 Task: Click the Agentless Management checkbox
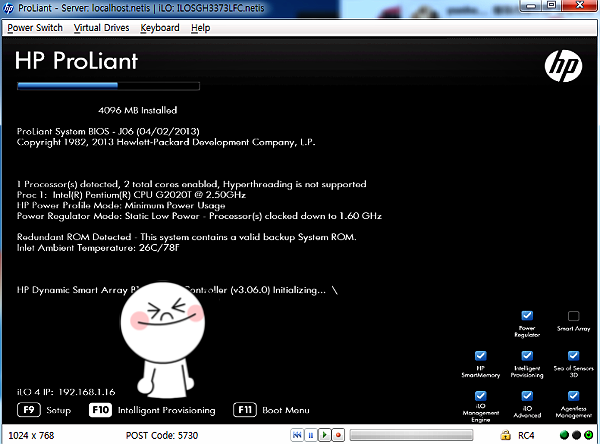coord(573,396)
